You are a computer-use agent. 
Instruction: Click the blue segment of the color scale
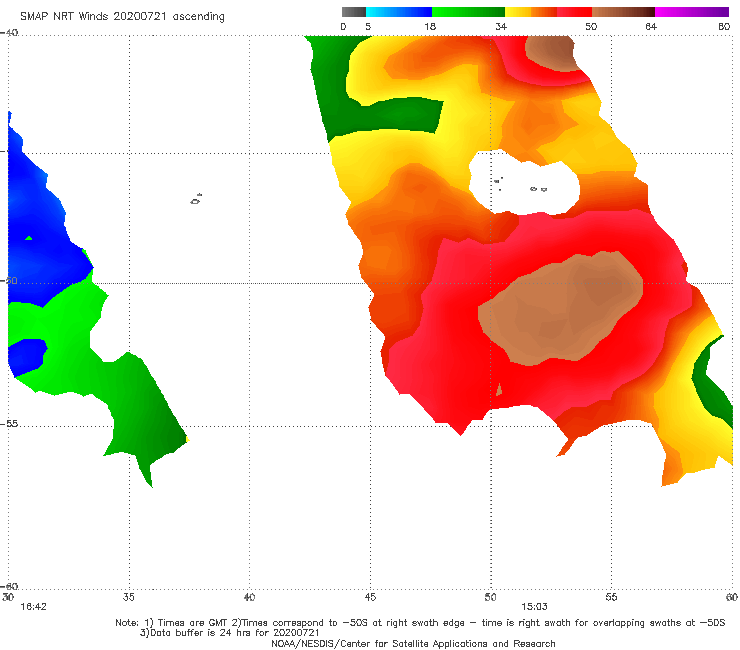coord(399,12)
